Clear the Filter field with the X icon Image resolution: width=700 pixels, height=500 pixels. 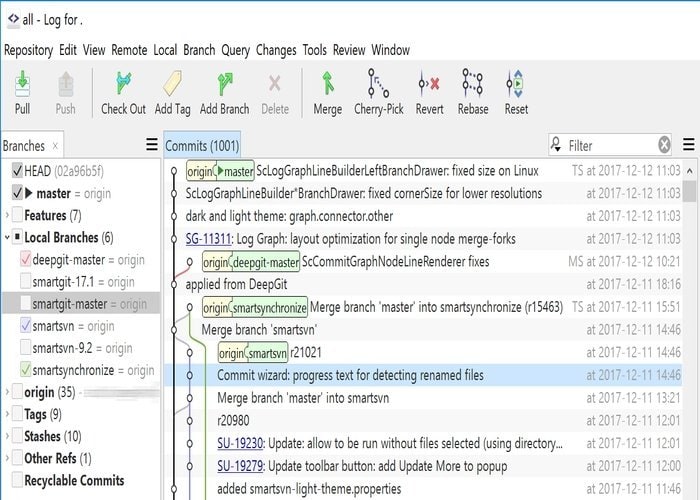pos(664,145)
